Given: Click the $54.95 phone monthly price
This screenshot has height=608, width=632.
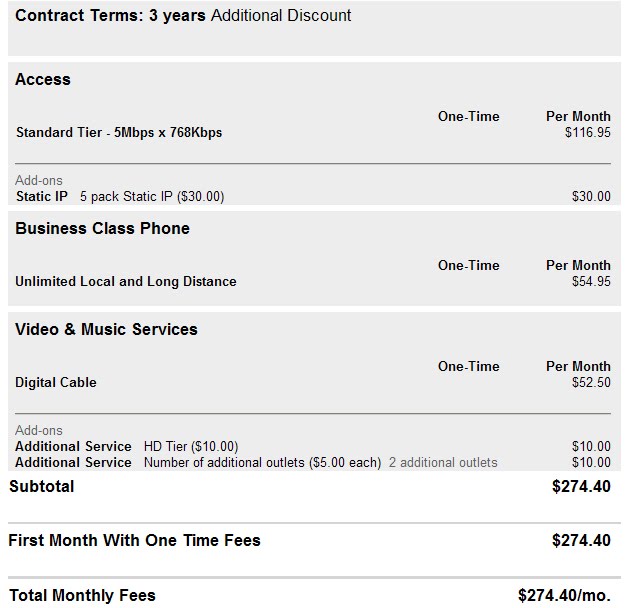Looking at the screenshot, I should pos(591,281).
